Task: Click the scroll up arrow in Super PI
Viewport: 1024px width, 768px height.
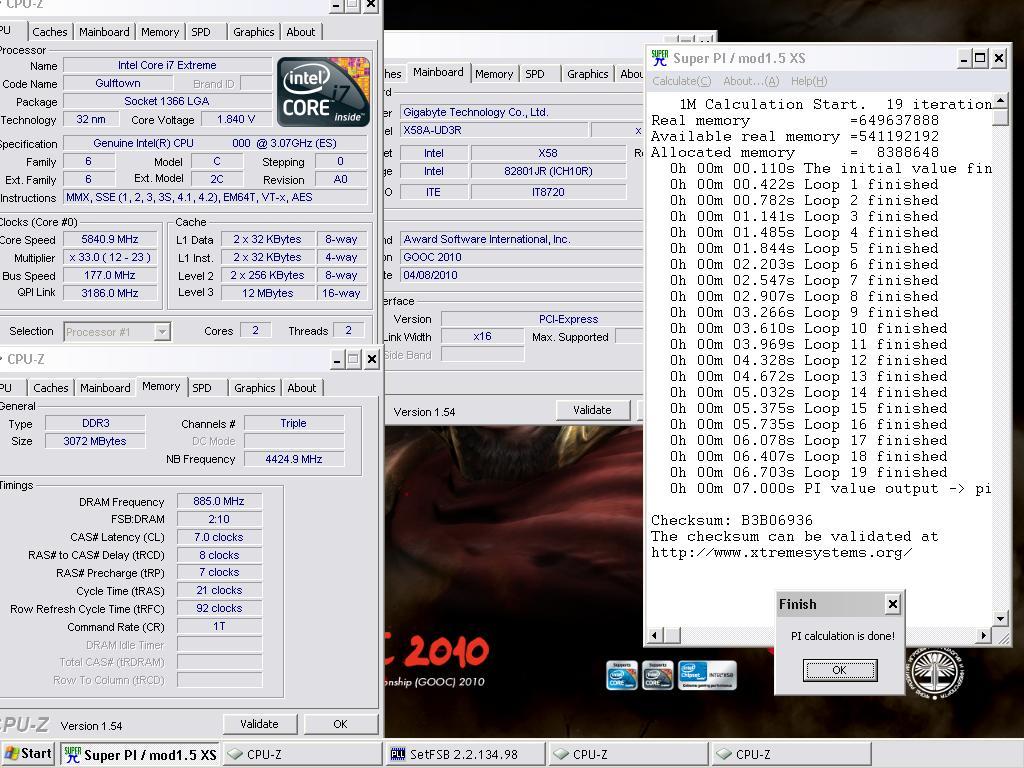Action: tap(1000, 101)
